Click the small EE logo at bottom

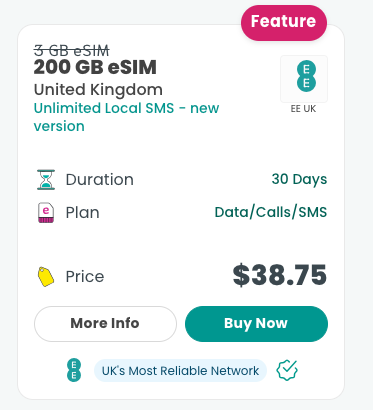click(74, 370)
